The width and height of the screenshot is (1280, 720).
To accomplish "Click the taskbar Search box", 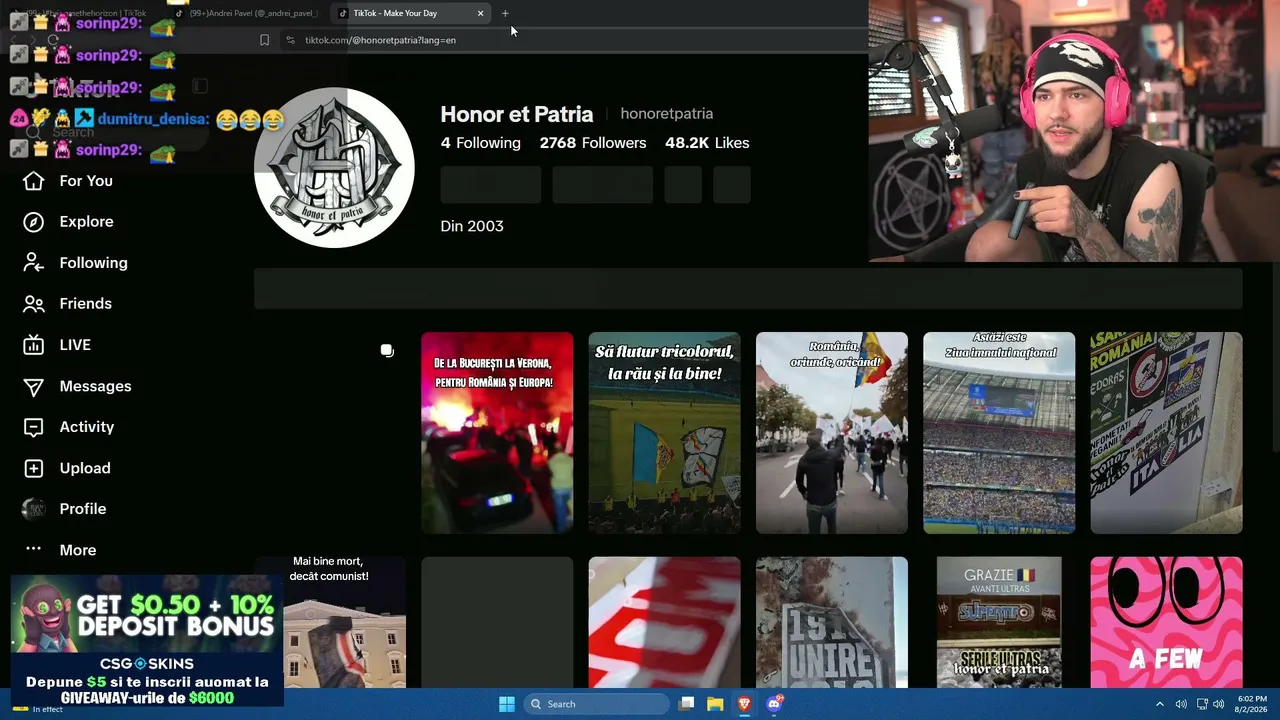I will coord(597,704).
